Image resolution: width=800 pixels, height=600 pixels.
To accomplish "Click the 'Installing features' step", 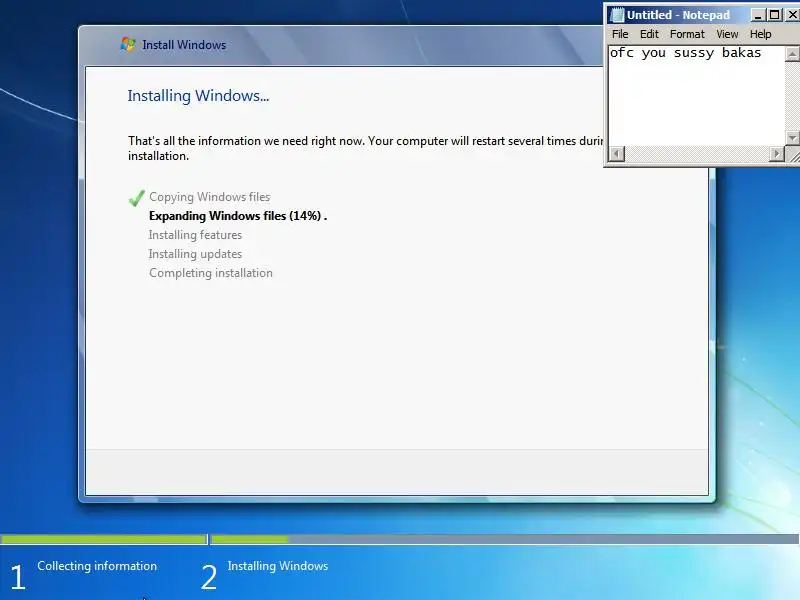I will coord(195,235).
